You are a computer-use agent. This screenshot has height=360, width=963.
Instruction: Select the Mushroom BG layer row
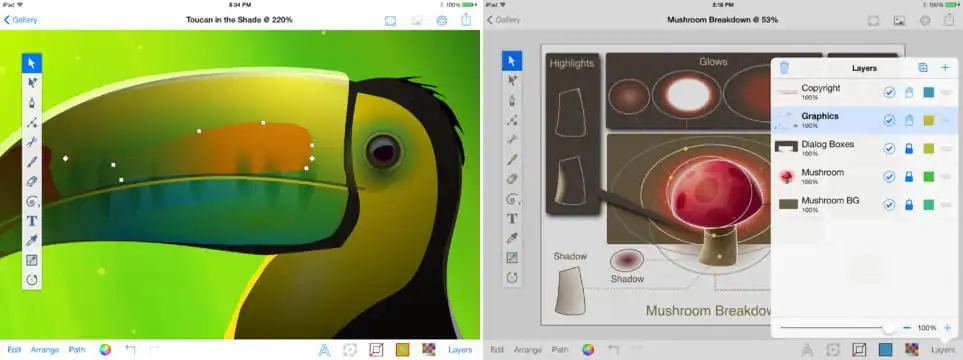point(864,205)
